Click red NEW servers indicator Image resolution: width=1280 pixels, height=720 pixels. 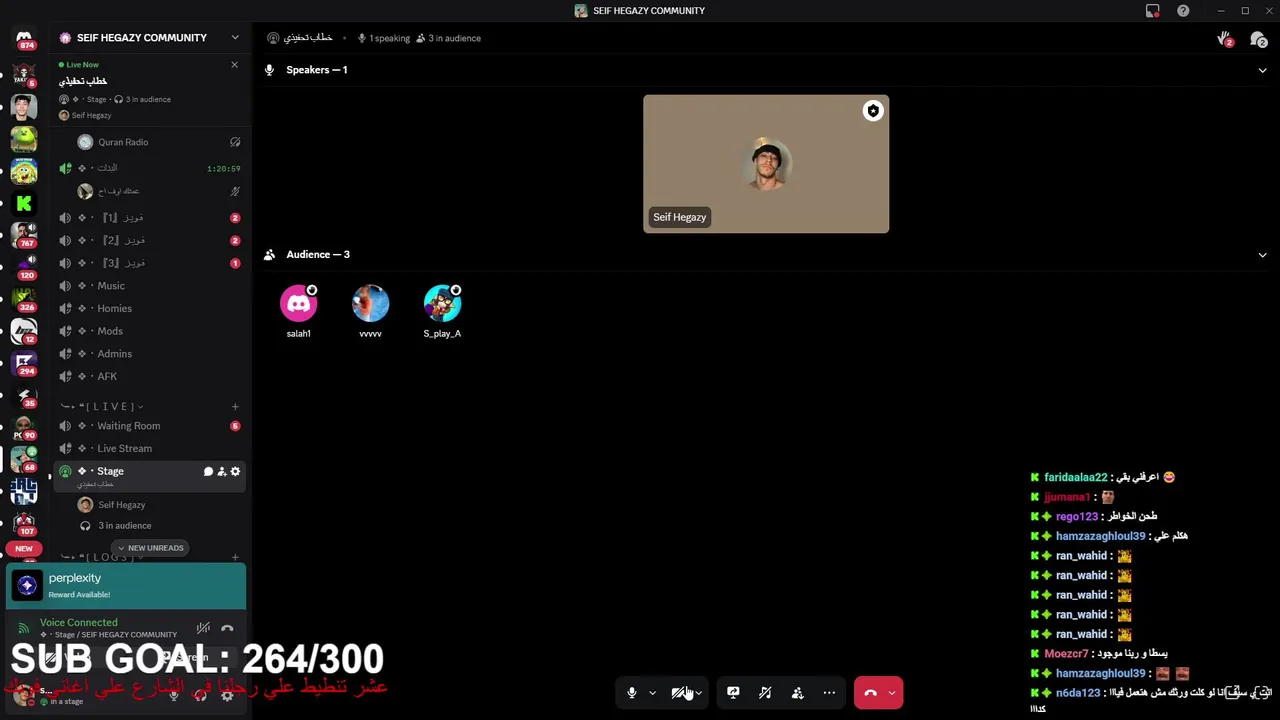point(24,549)
